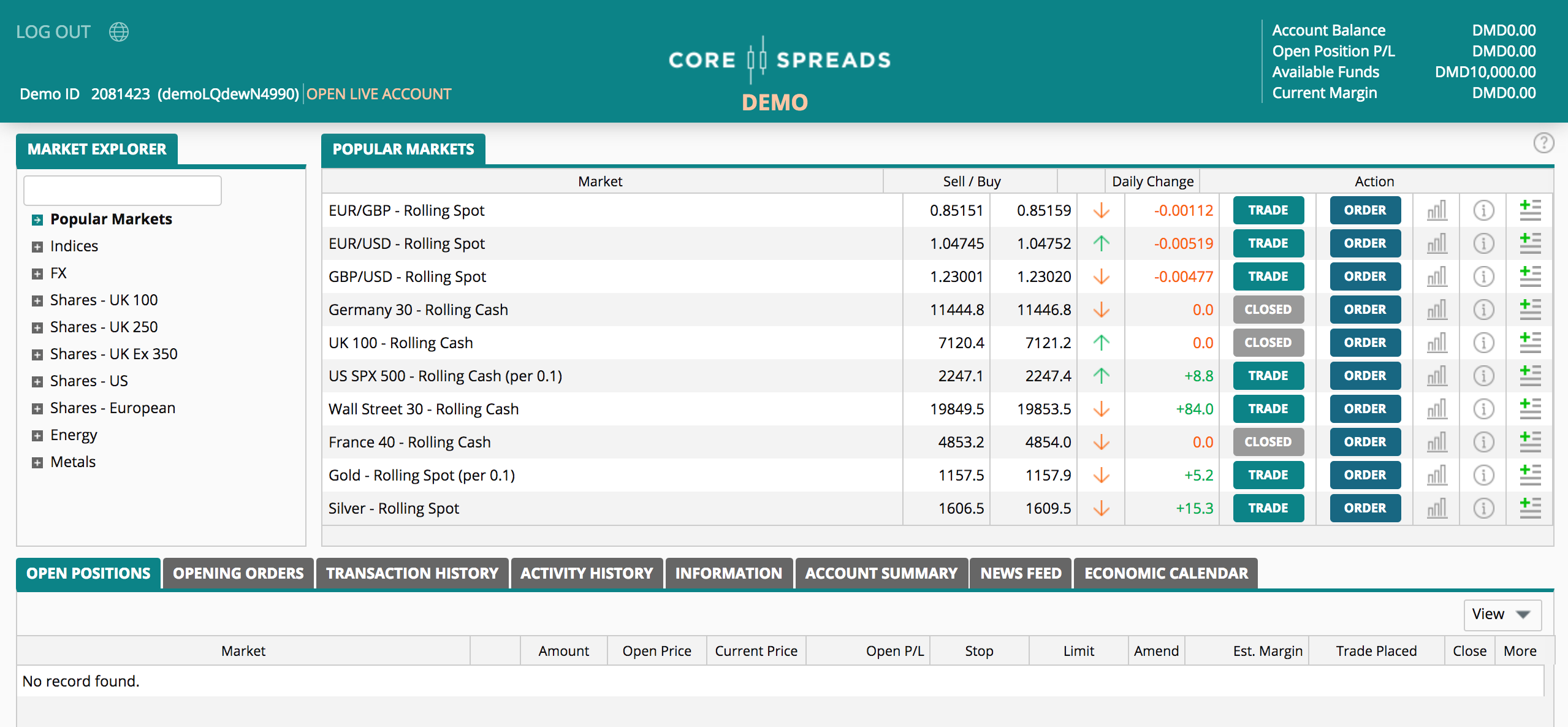Show info for GBP/USD Rolling Spot

coord(1483,276)
